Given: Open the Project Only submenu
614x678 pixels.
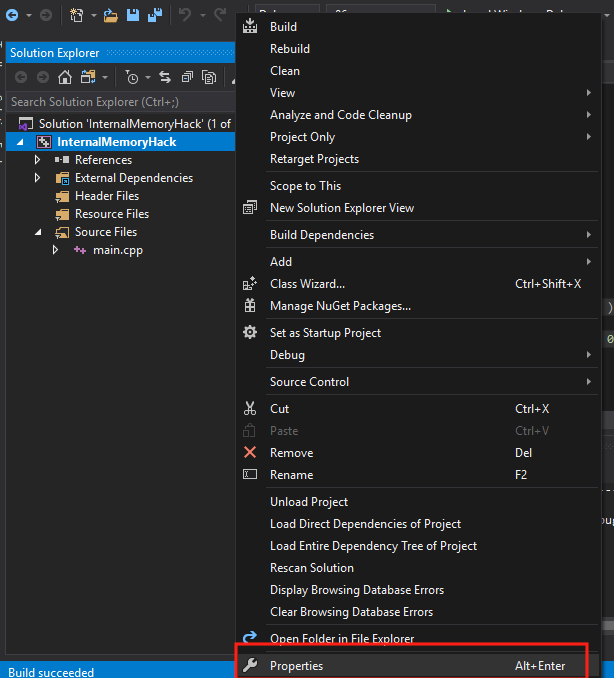Looking at the screenshot, I should (302, 137).
